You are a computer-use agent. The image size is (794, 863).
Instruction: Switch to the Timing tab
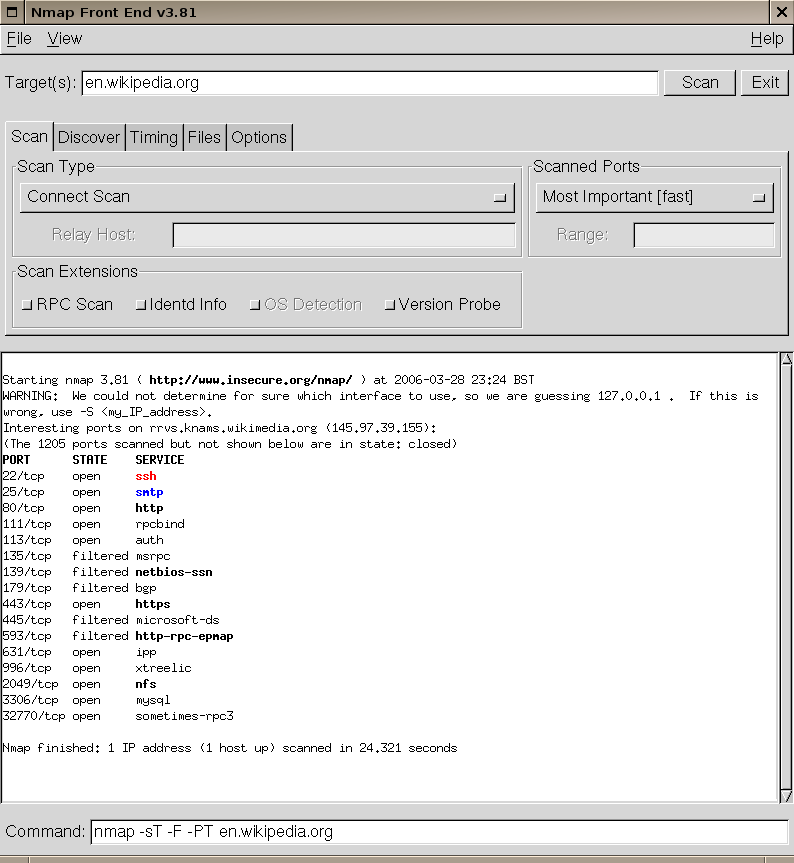pyautogui.click(x=154, y=138)
